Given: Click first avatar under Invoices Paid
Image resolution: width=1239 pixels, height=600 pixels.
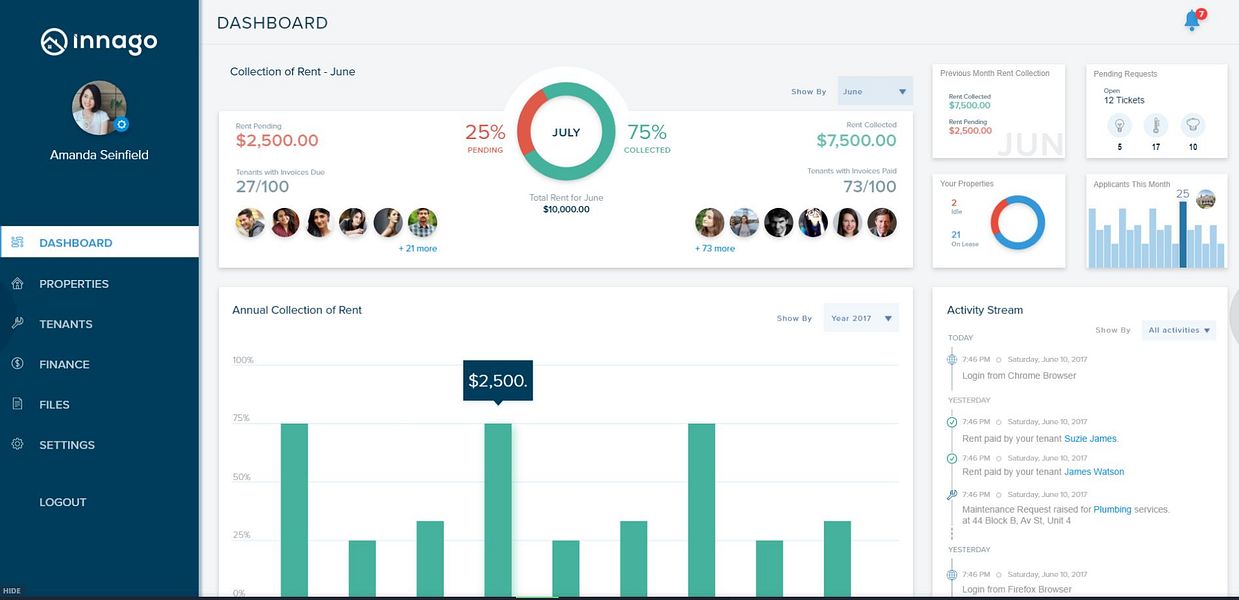Looking at the screenshot, I should [709, 222].
